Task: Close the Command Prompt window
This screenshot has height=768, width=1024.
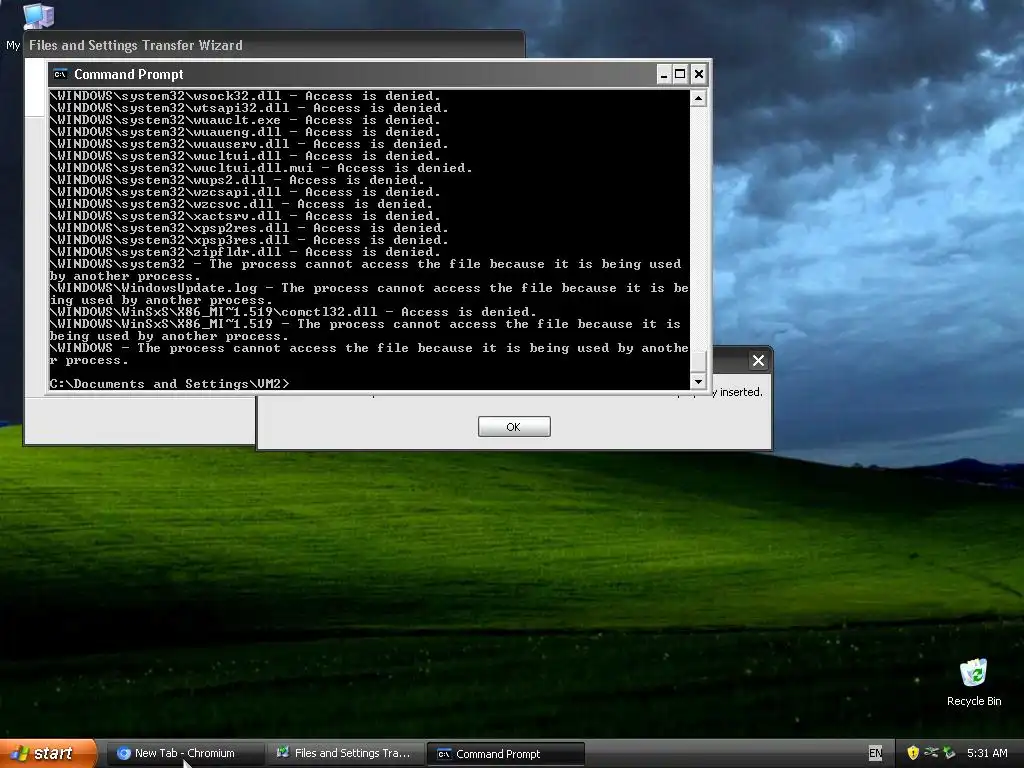Action: [x=699, y=74]
